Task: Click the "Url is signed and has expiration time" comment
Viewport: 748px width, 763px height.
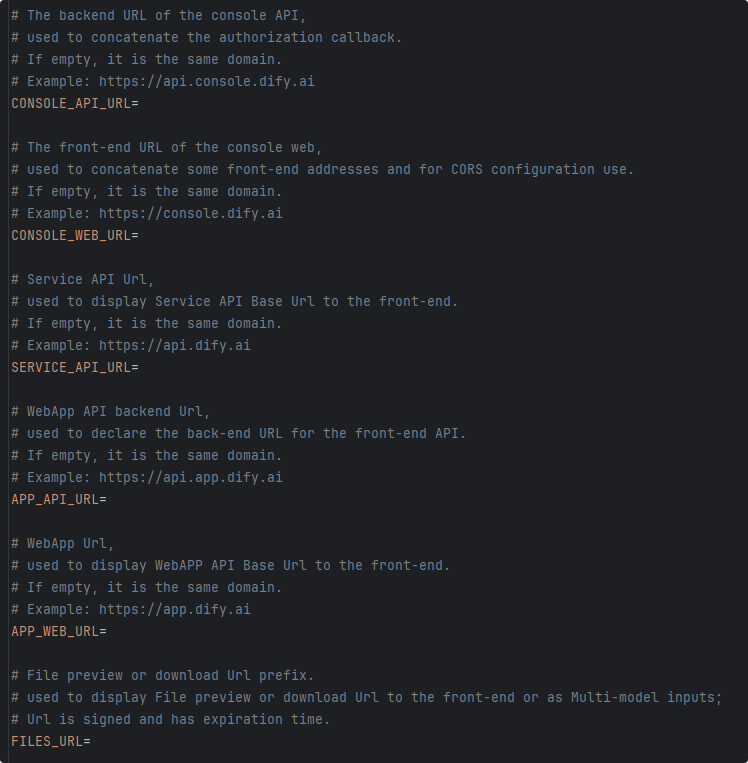Action: click(170, 719)
